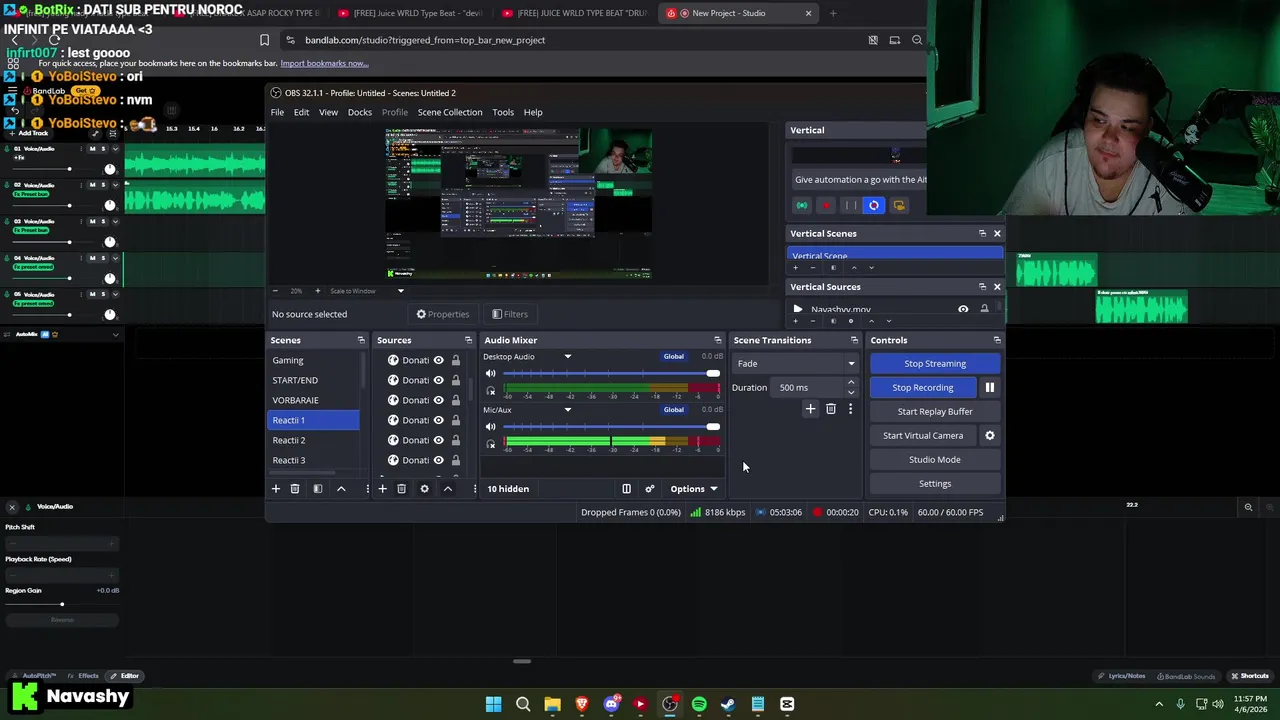Toggle visibility of first Donati source

(438, 360)
